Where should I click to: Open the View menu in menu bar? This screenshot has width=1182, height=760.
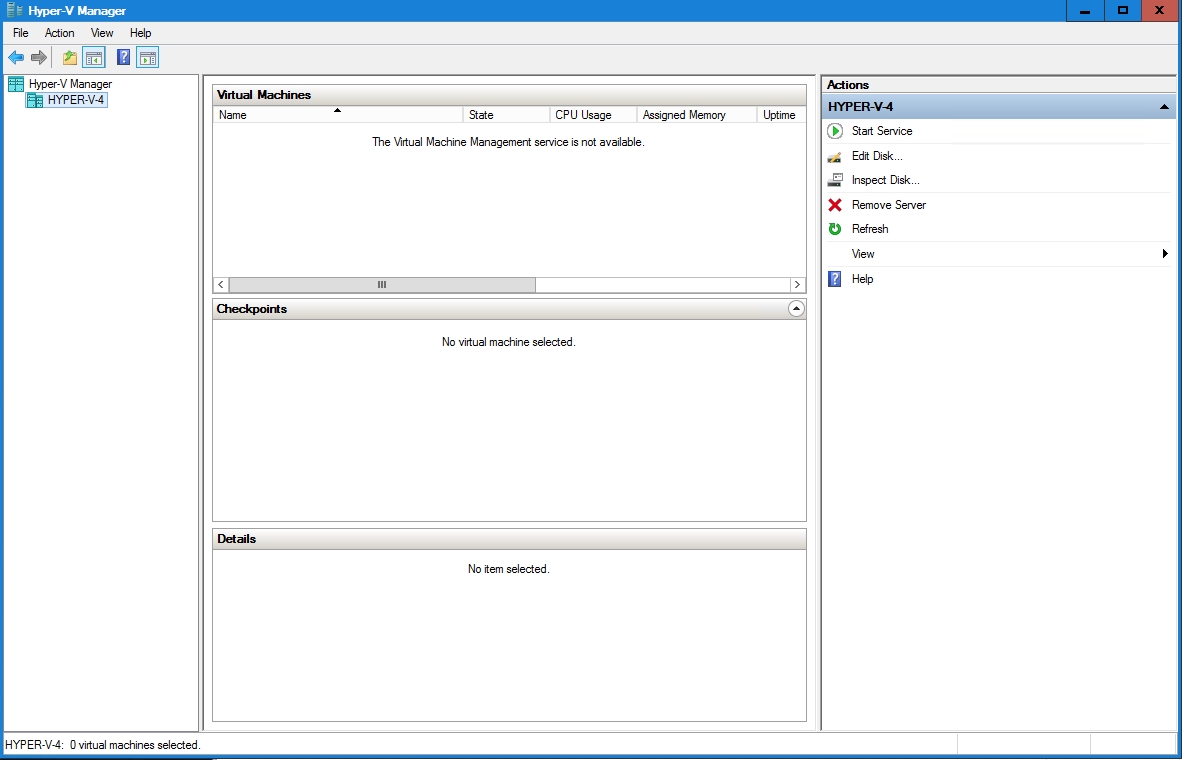(102, 33)
